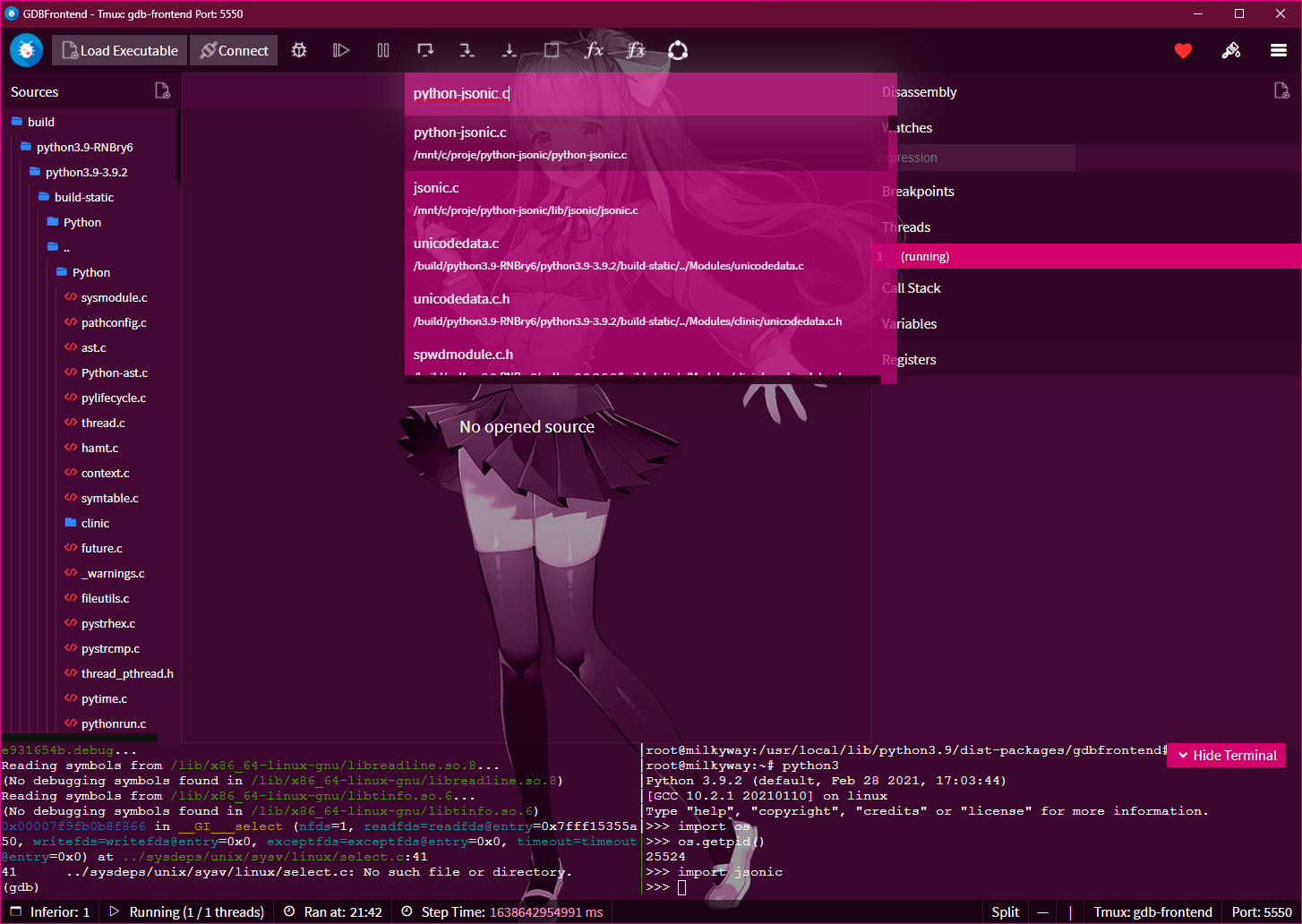The height and width of the screenshot is (924, 1302).
Task: Click the Step Over toolbar icon
Action: (x=425, y=51)
